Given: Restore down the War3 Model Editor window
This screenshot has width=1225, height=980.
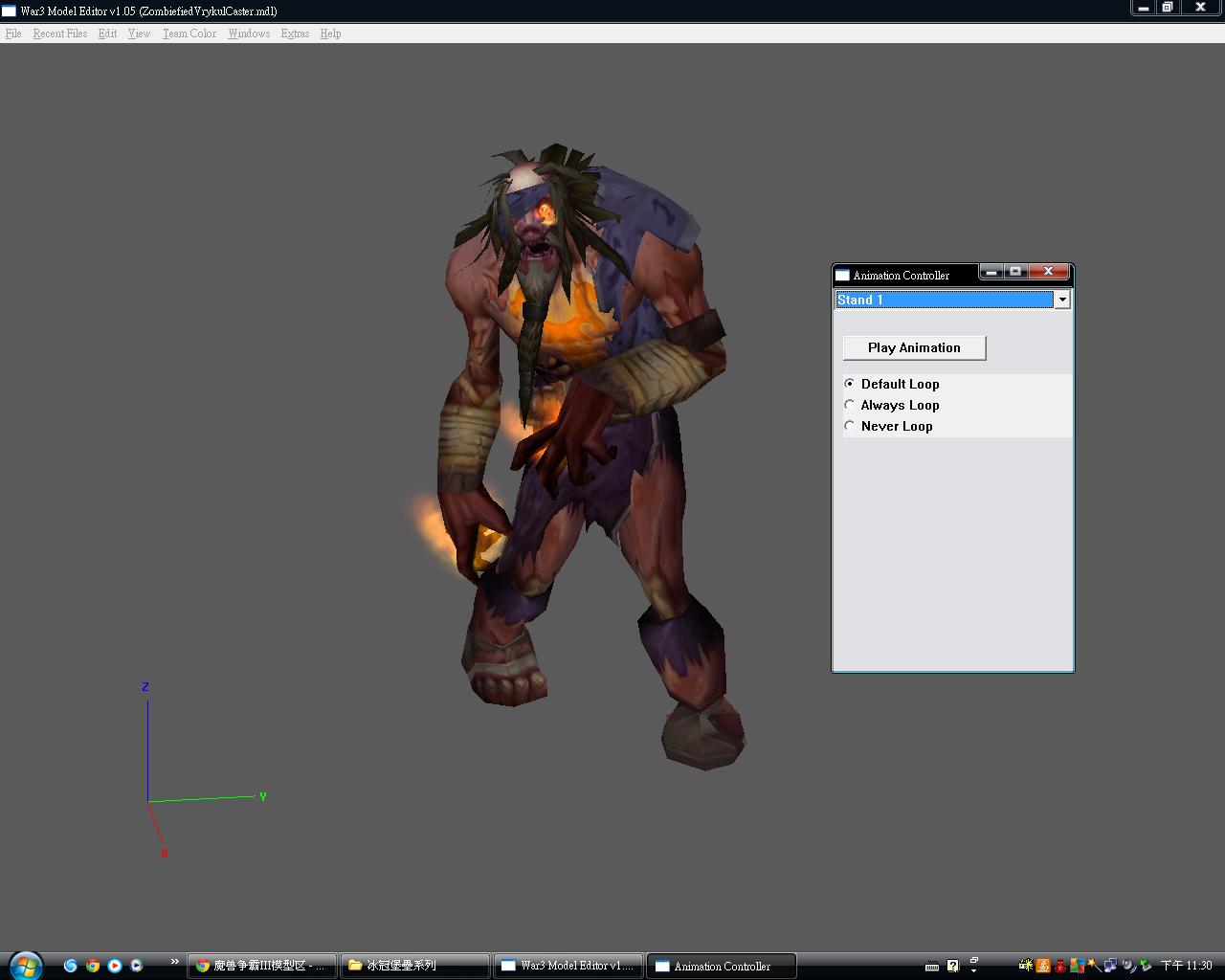Looking at the screenshot, I should 1168,8.
